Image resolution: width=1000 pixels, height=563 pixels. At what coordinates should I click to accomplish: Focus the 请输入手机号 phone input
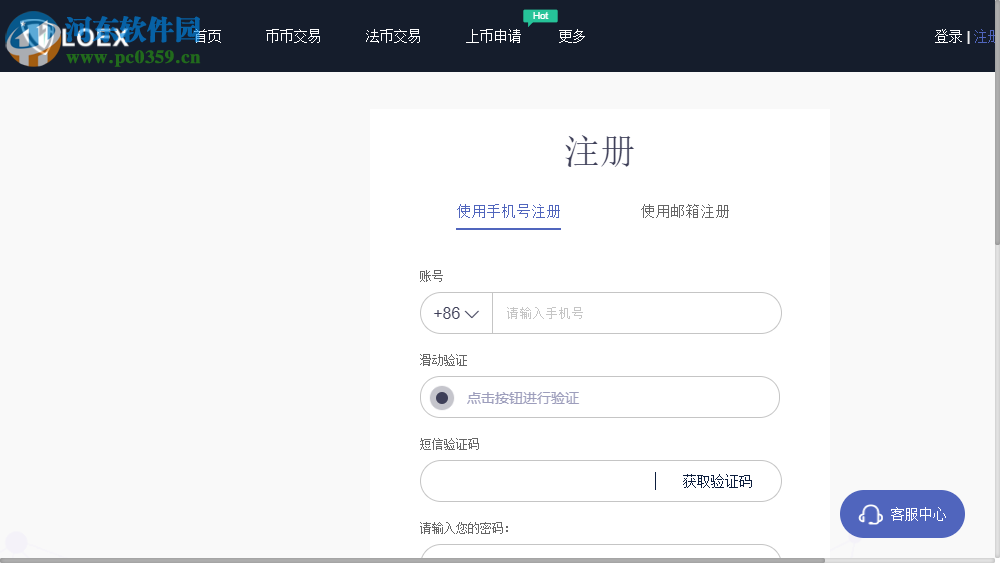coord(636,313)
